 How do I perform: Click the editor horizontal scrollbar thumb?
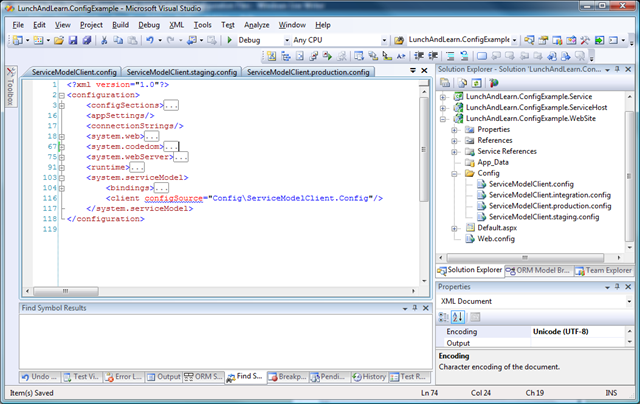66,291
